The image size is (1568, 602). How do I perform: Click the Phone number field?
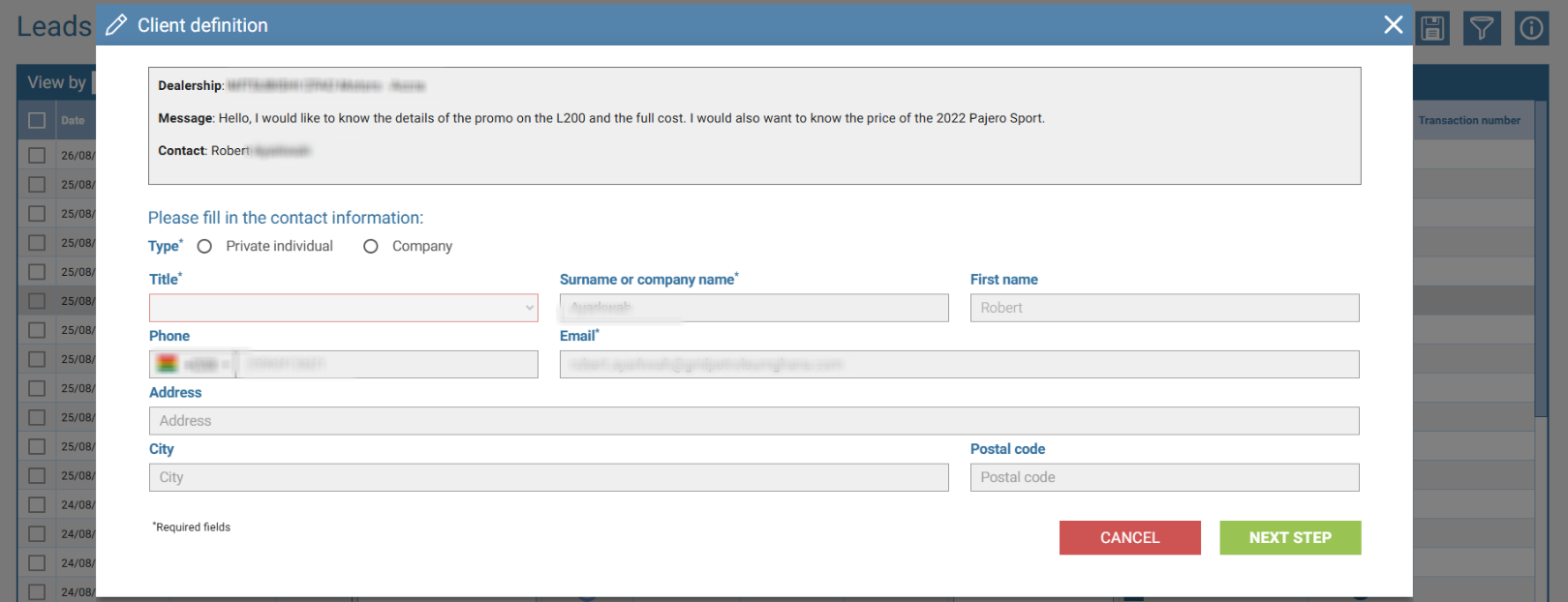point(387,364)
